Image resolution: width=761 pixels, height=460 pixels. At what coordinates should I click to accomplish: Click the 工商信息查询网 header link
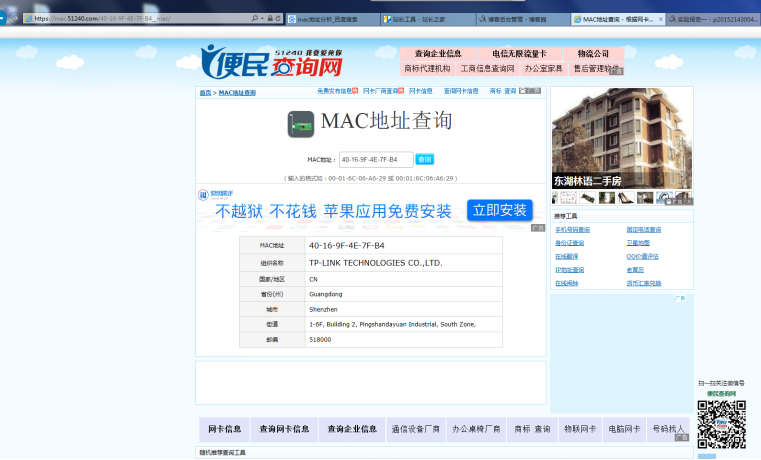(x=487, y=68)
